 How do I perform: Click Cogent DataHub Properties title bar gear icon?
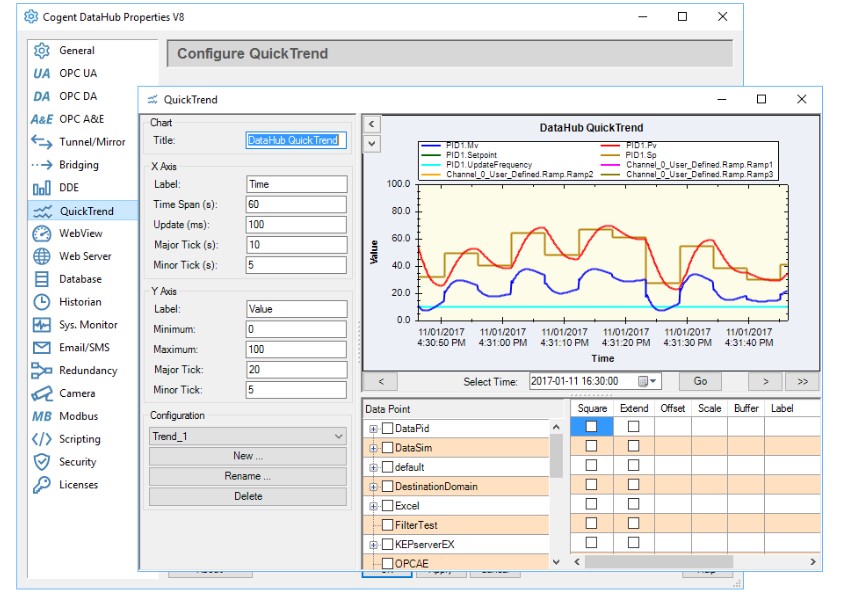click(31, 17)
